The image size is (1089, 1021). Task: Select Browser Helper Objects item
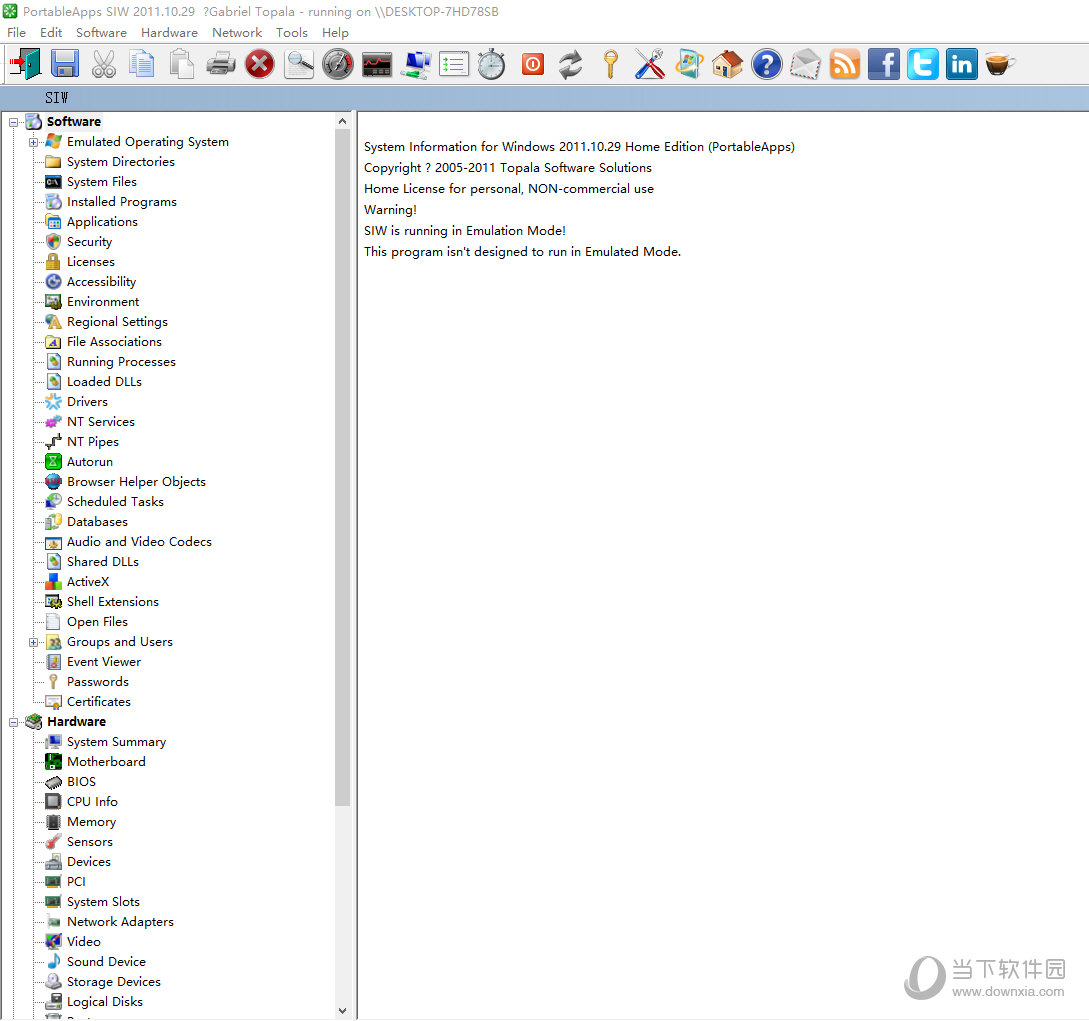136,482
